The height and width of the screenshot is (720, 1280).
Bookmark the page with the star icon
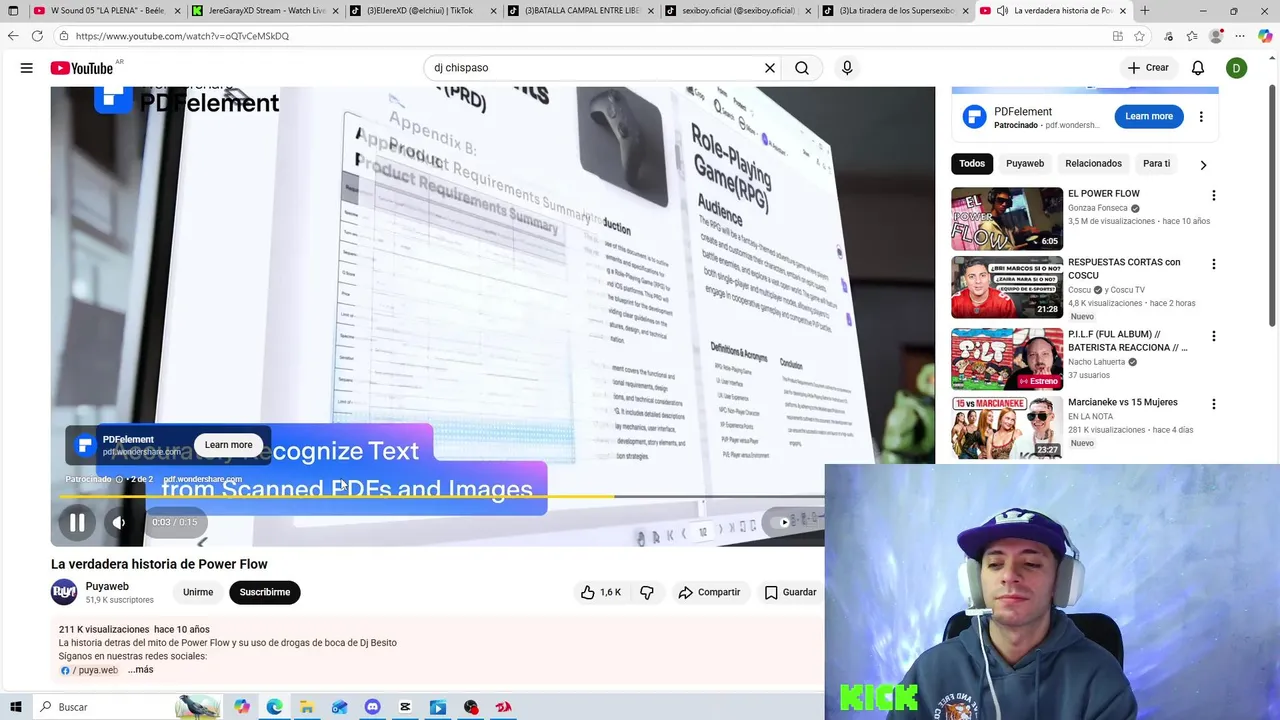1139,36
